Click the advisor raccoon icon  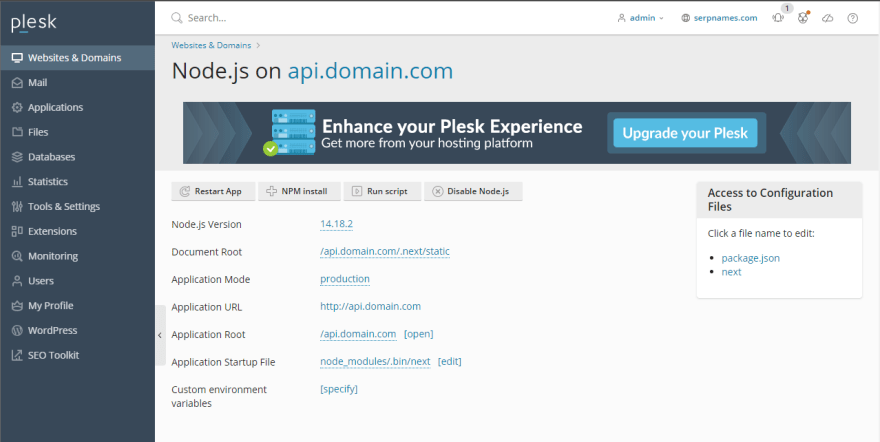tap(803, 18)
